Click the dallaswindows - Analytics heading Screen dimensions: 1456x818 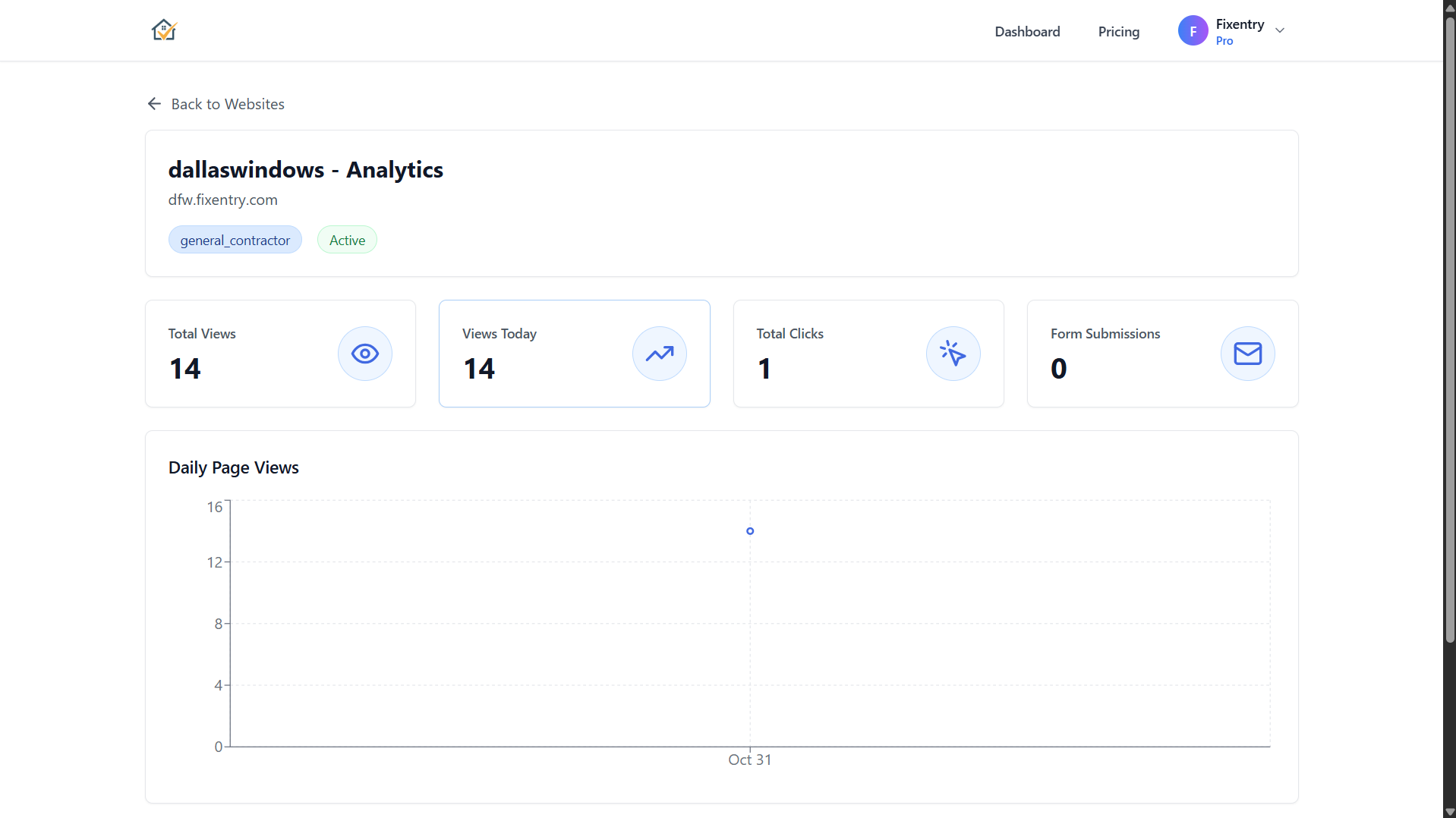pos(306,170)
